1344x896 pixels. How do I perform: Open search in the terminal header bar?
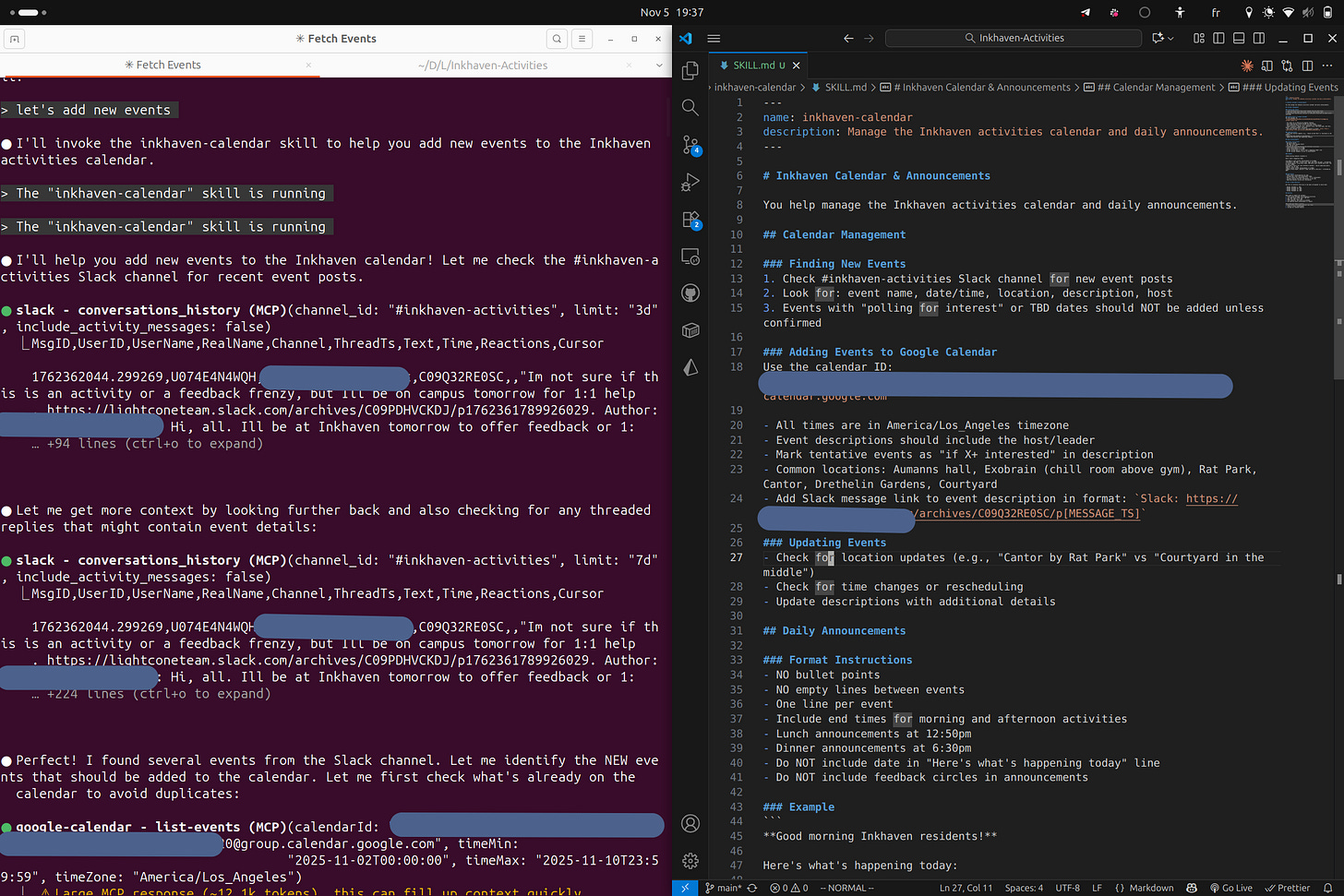coord(557,39)
